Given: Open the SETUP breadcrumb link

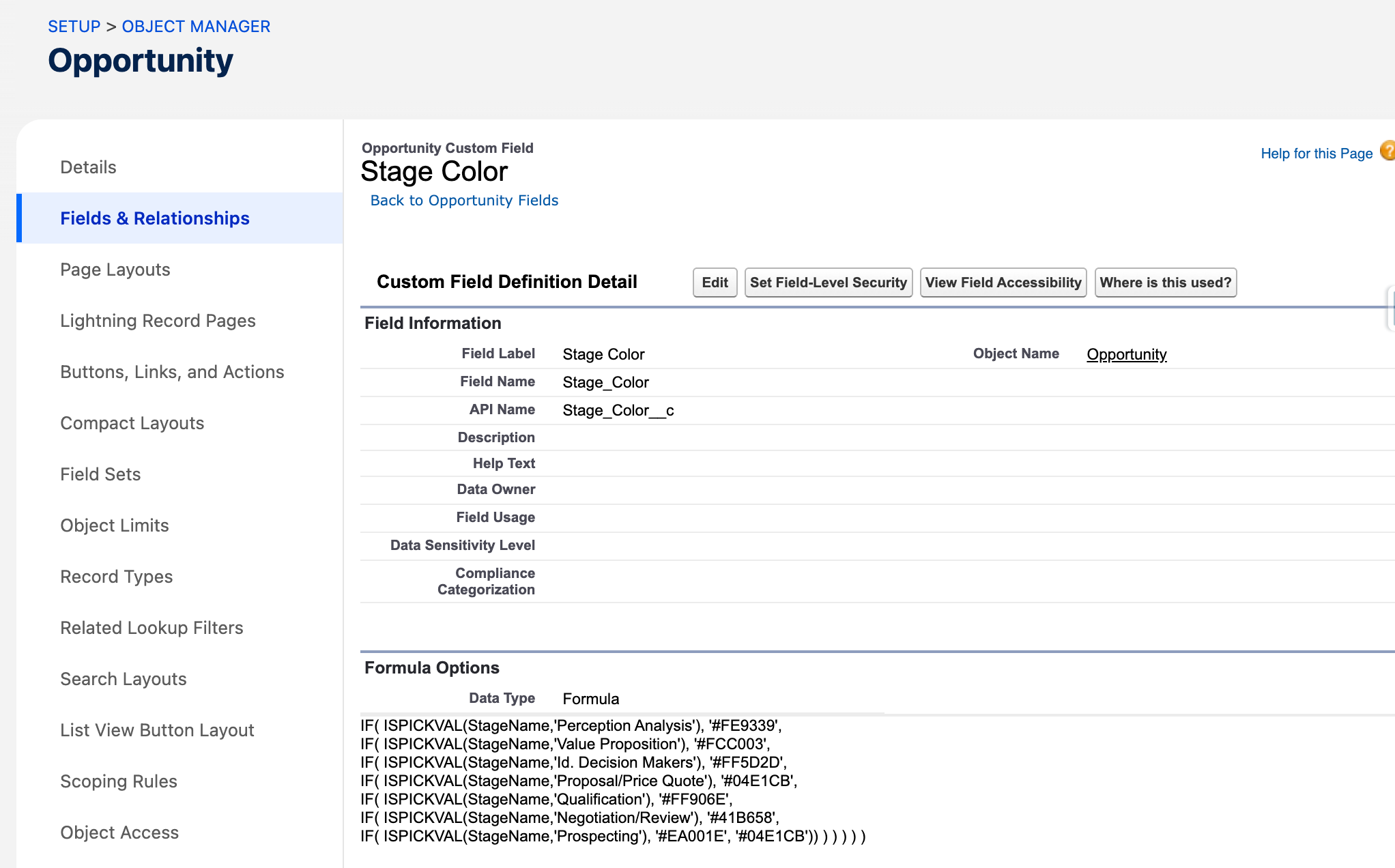Looking at the screenshot, I should click(74, 27).
